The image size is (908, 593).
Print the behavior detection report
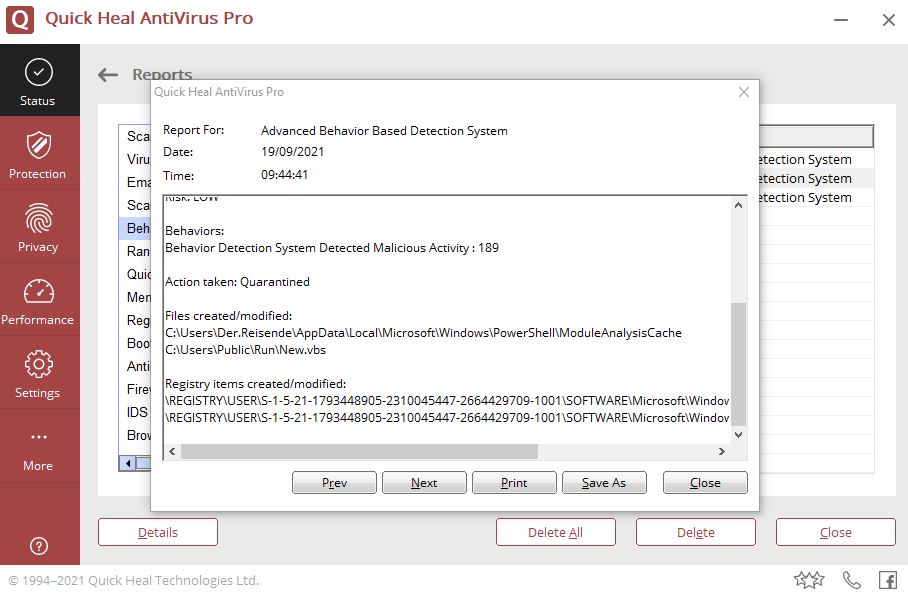click(514, 482)
